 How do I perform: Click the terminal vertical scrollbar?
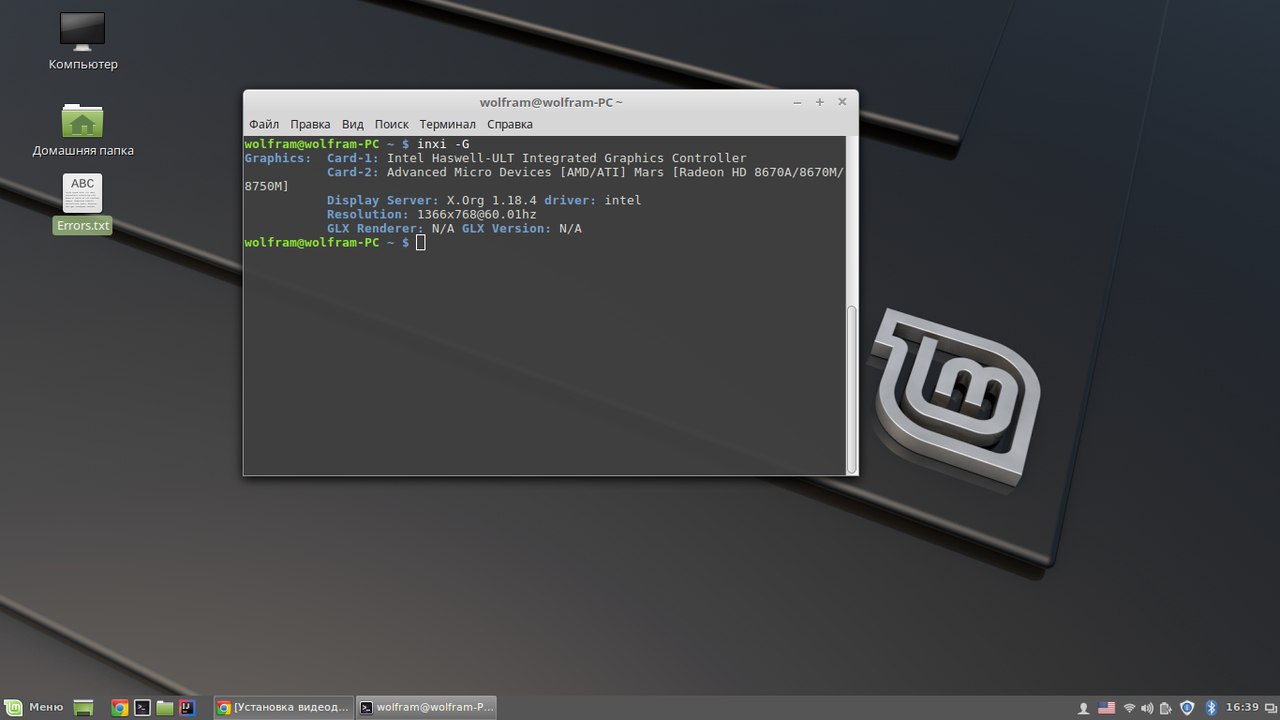tap(852, 388)
